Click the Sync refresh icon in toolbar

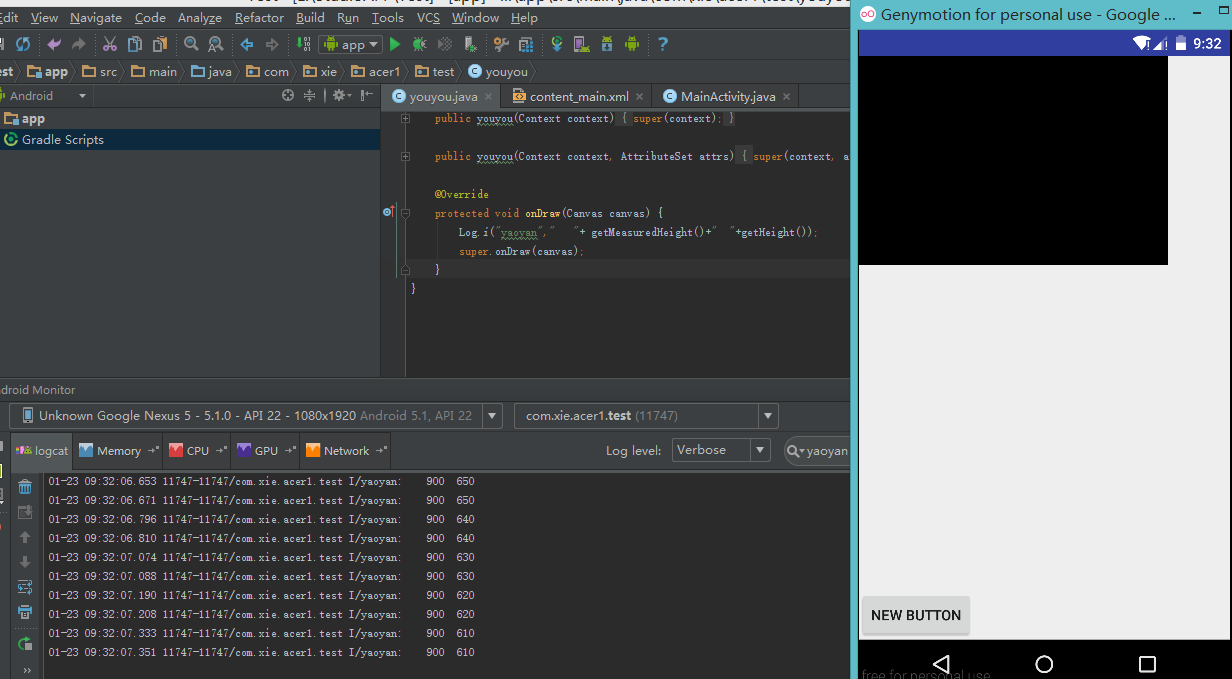click(x=22, y=44)
